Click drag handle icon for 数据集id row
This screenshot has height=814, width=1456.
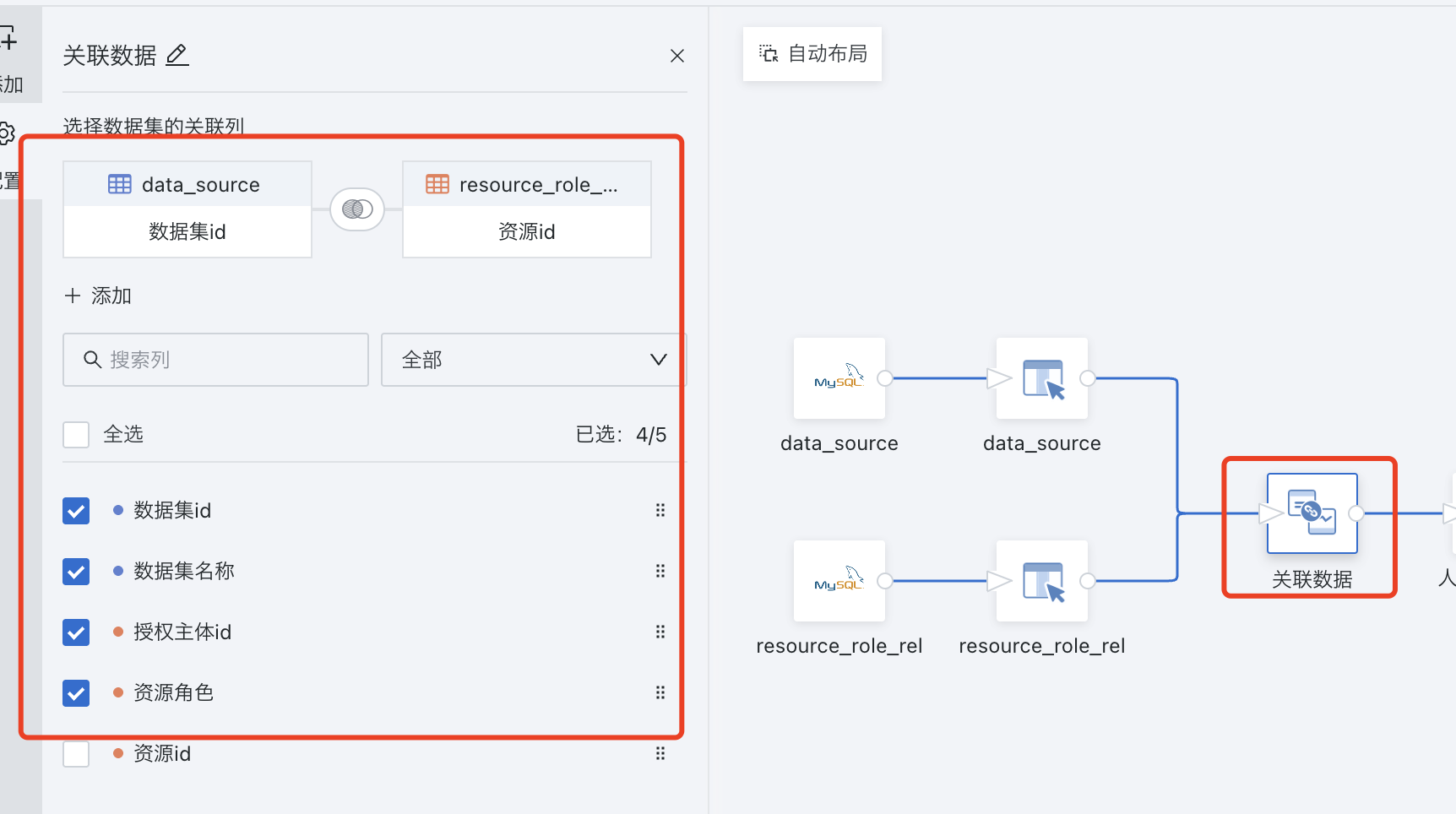coord(660,510)
